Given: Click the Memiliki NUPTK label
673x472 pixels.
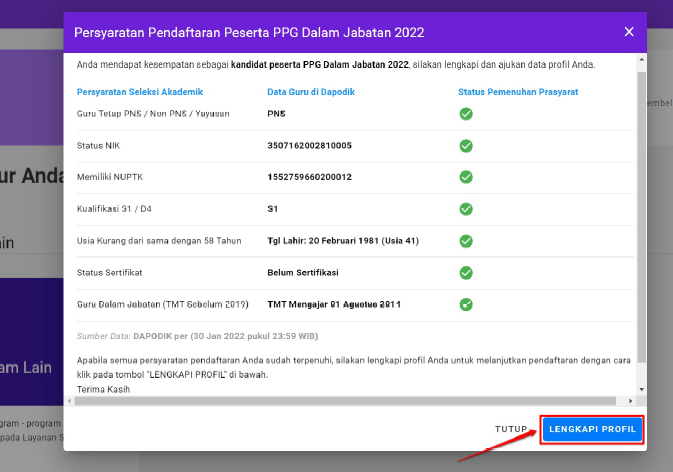Looking at the screenshot, I should tap(110, 177).
